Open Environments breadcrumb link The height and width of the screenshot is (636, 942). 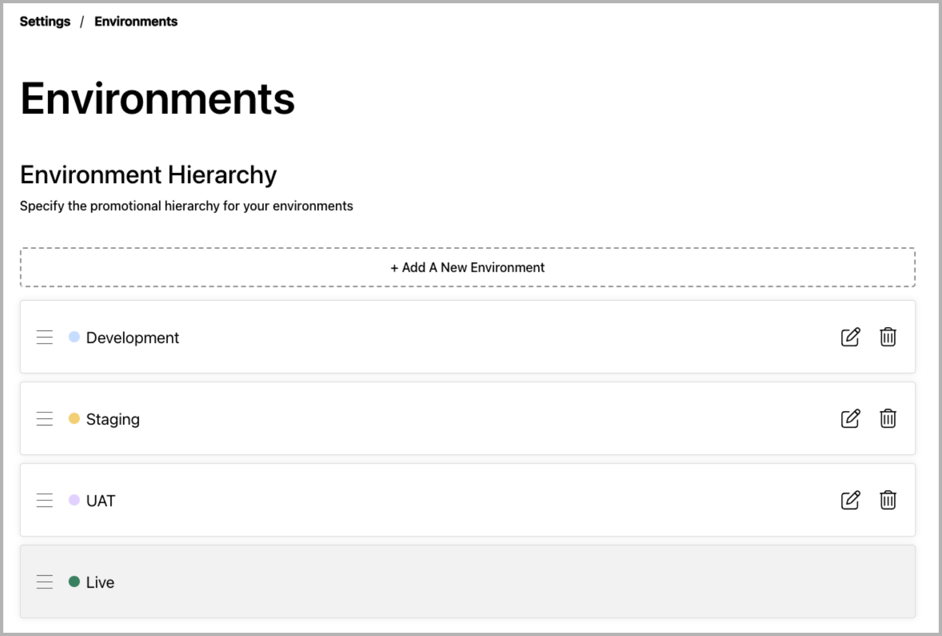point(136,22)
